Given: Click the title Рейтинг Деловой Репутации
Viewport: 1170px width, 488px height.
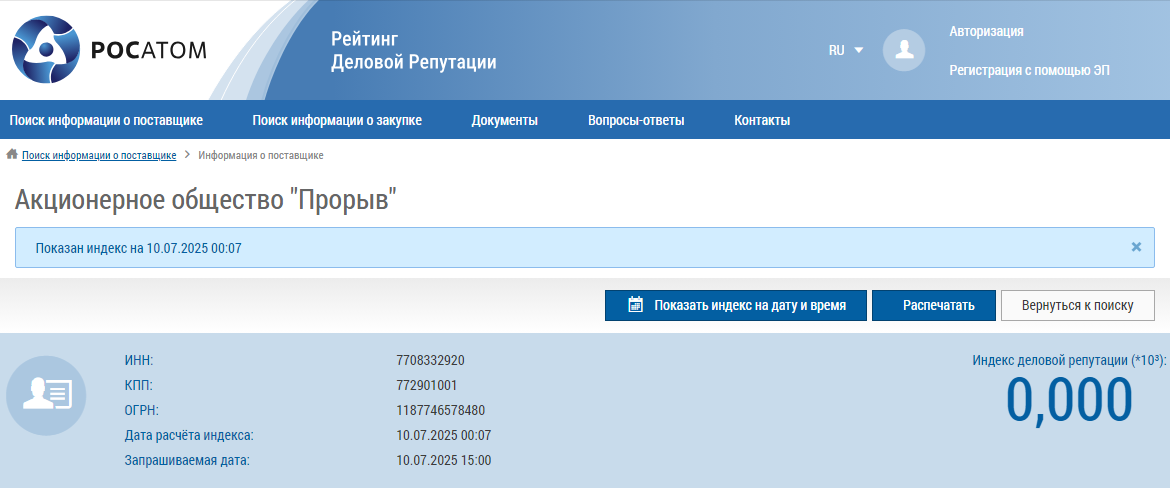Looking at the screenshot, I should click(414, 50).
